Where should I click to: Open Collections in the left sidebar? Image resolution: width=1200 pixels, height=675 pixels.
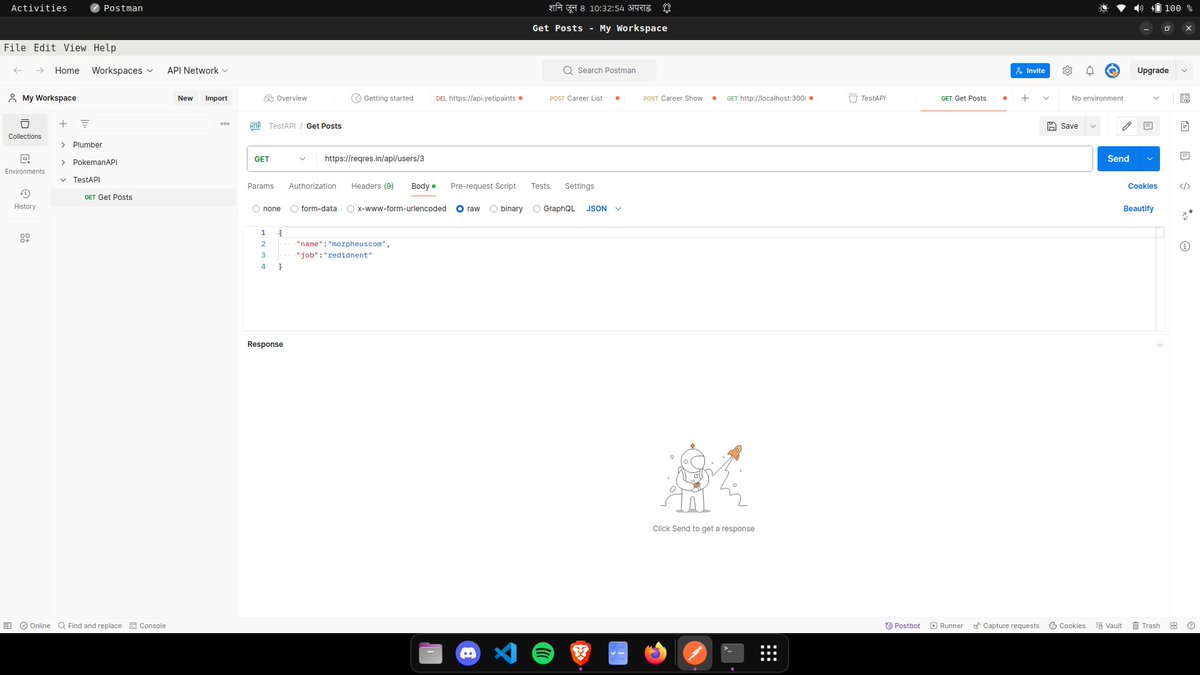(x=25, y=127)
